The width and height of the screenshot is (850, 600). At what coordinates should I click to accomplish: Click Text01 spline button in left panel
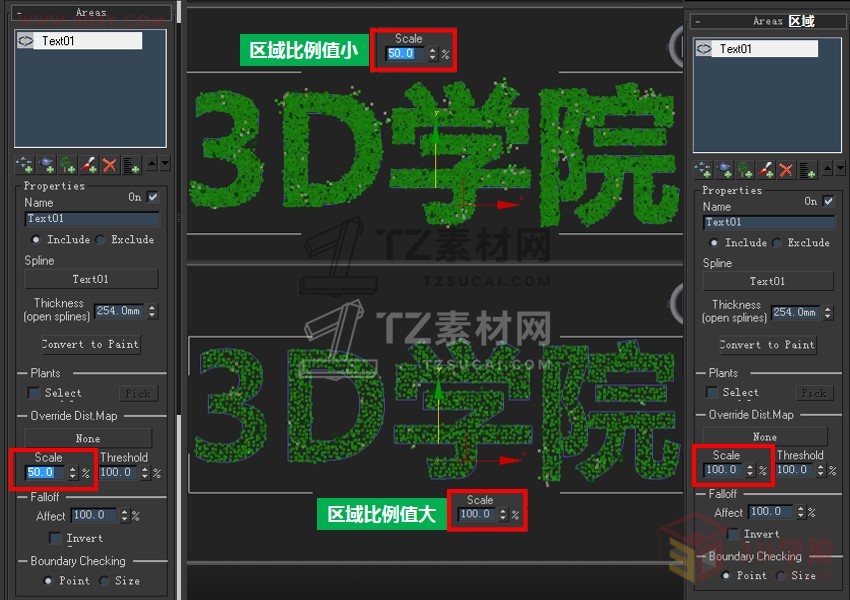pyautogui.click(x=91, y=279)
